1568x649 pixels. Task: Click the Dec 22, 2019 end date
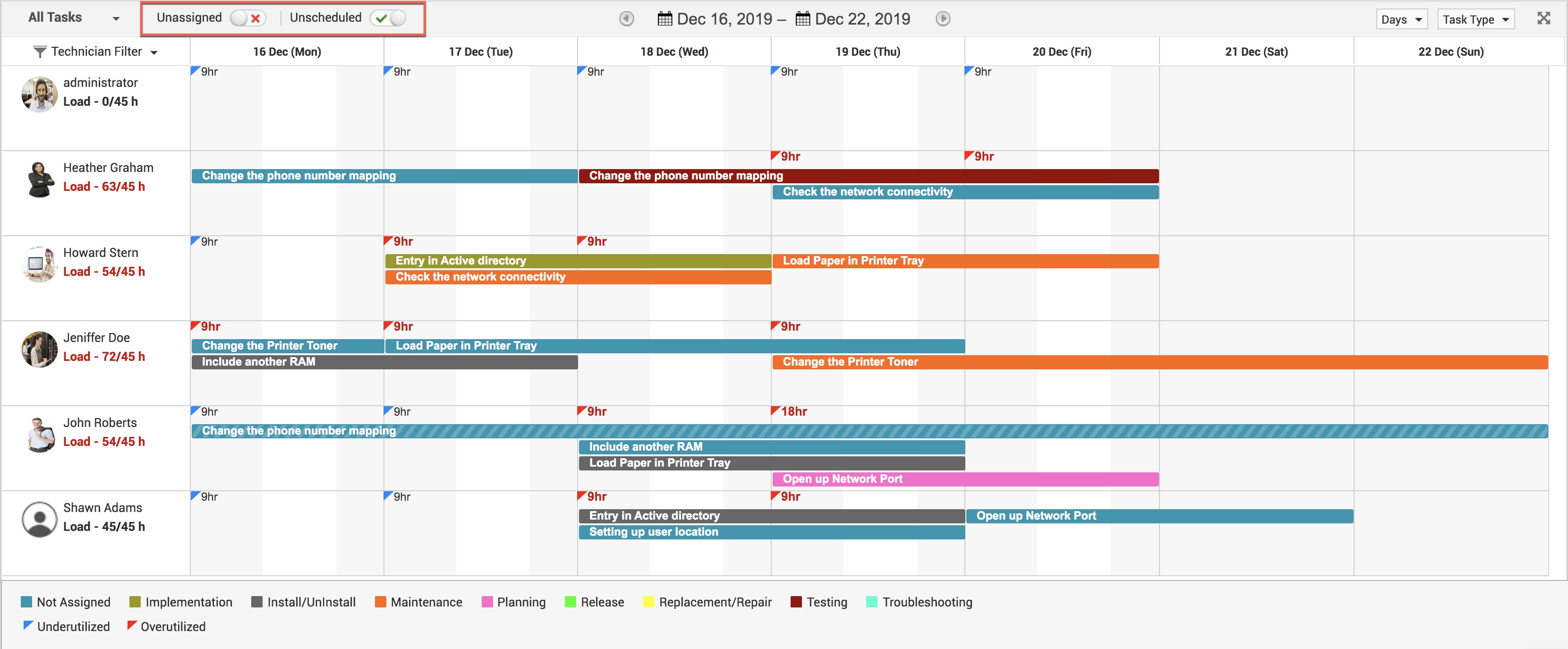pyautogui.click(x=862, y=19)
